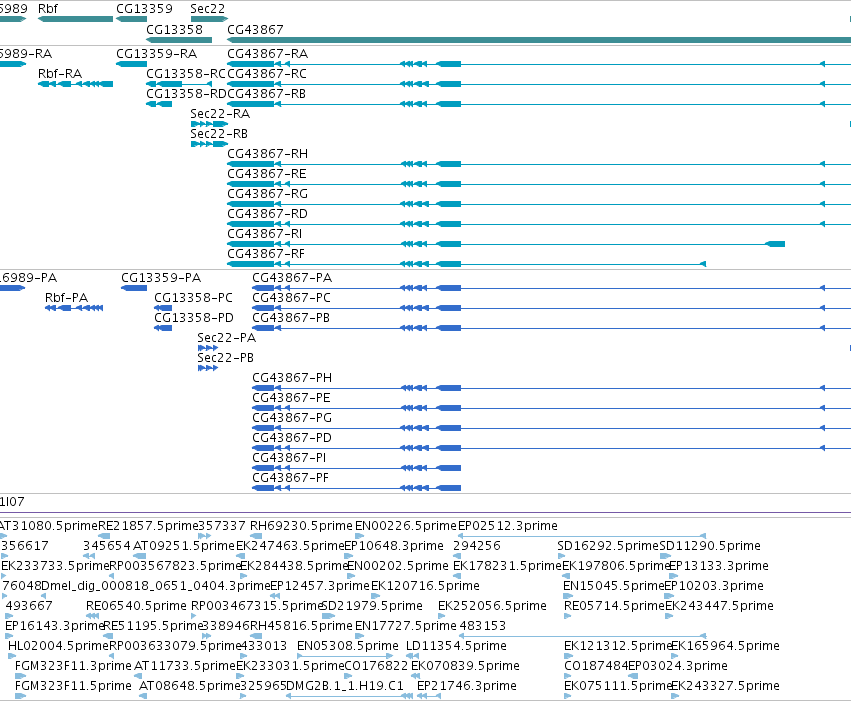The image size is (851, 701).
Task: Select EST EK243327.5prime label
Action: pyautogui.click(x=726, y=686)
